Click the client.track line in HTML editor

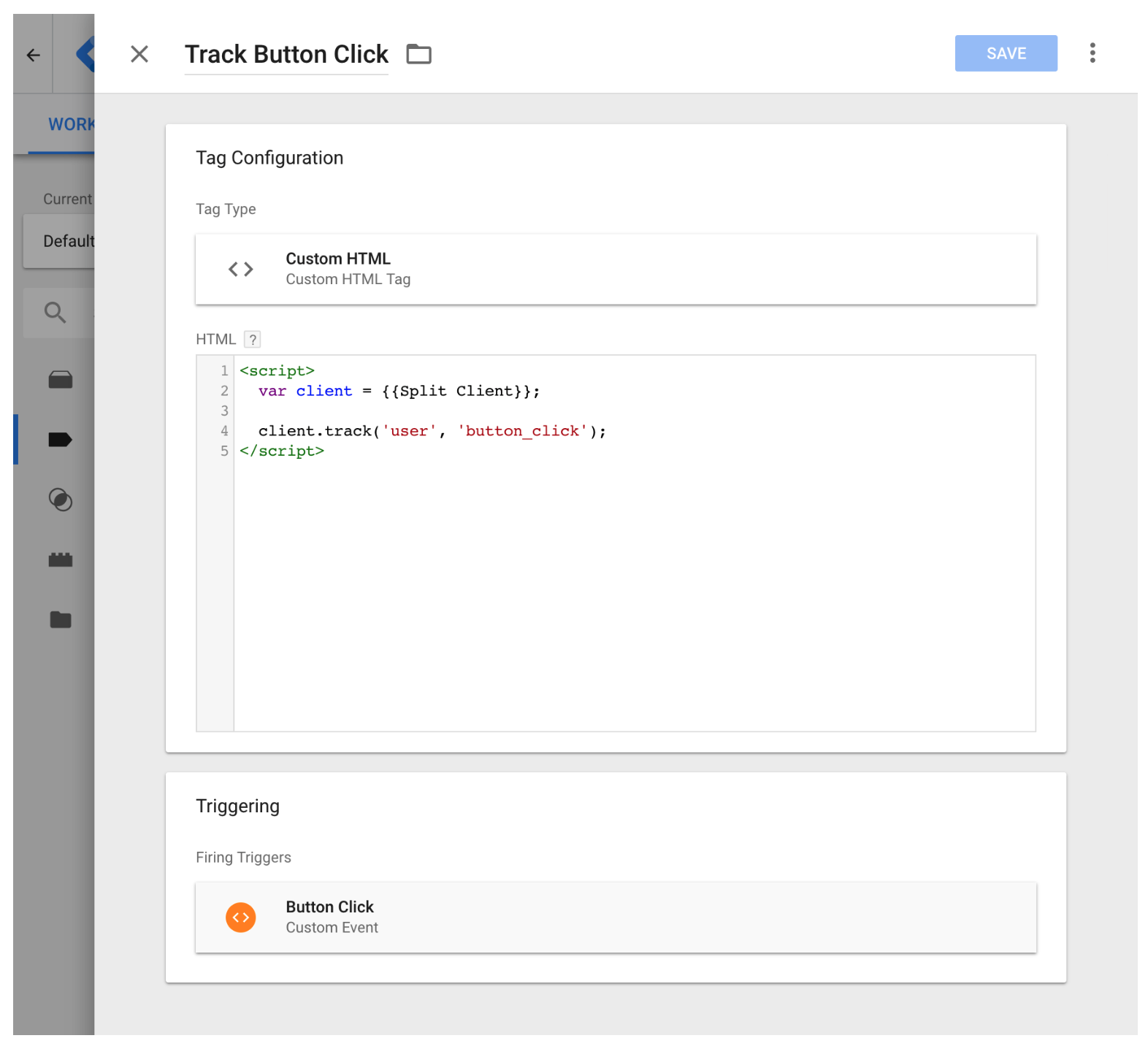(x=432, y=431)
